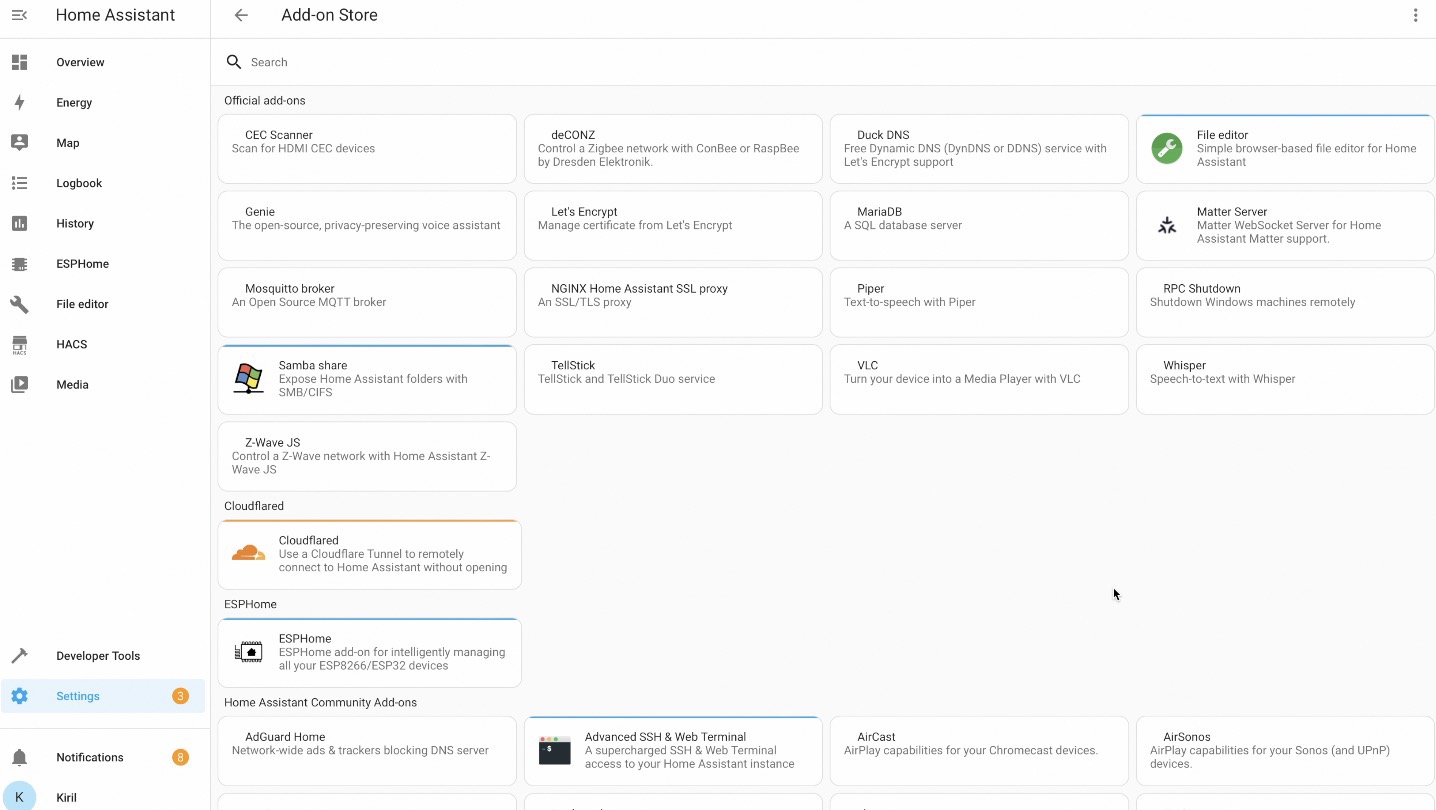Screen dimensions: 1436x810
Task: Open the Duck DNS add-on card
Action: pos(979,149)
